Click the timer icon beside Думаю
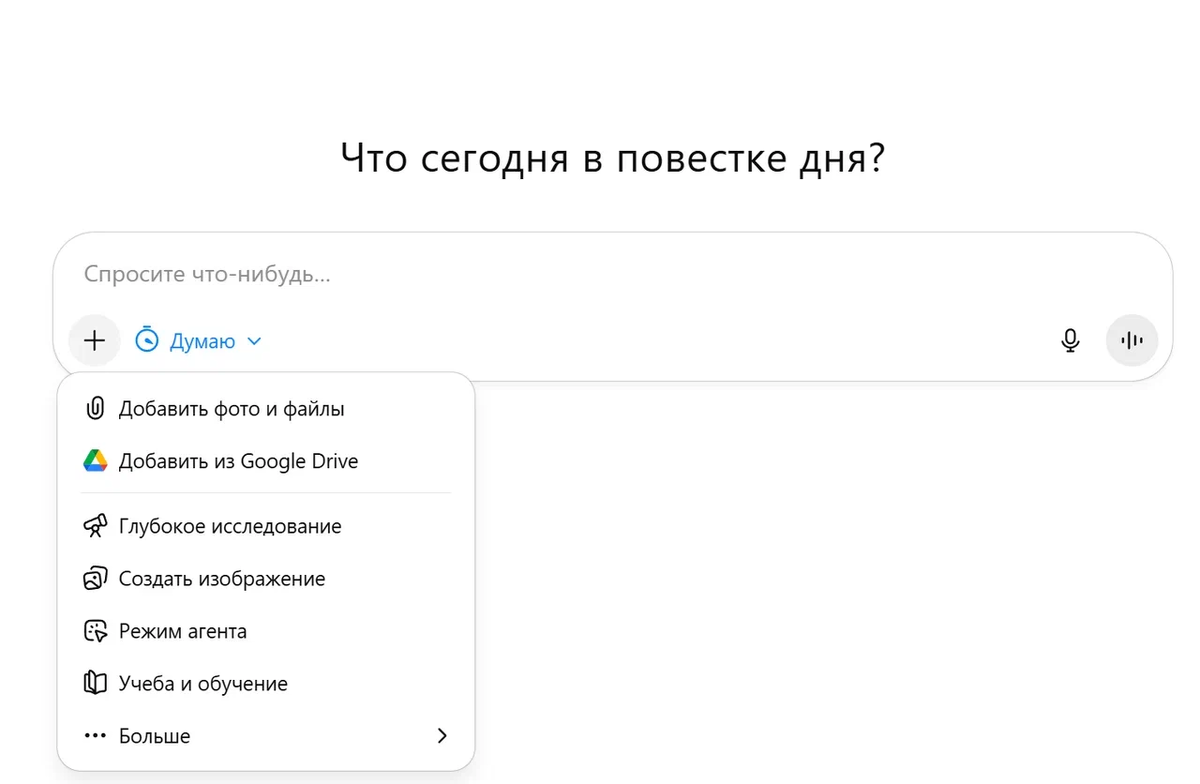Viewport: 1200px width, 784px height. tap(147, 341)
